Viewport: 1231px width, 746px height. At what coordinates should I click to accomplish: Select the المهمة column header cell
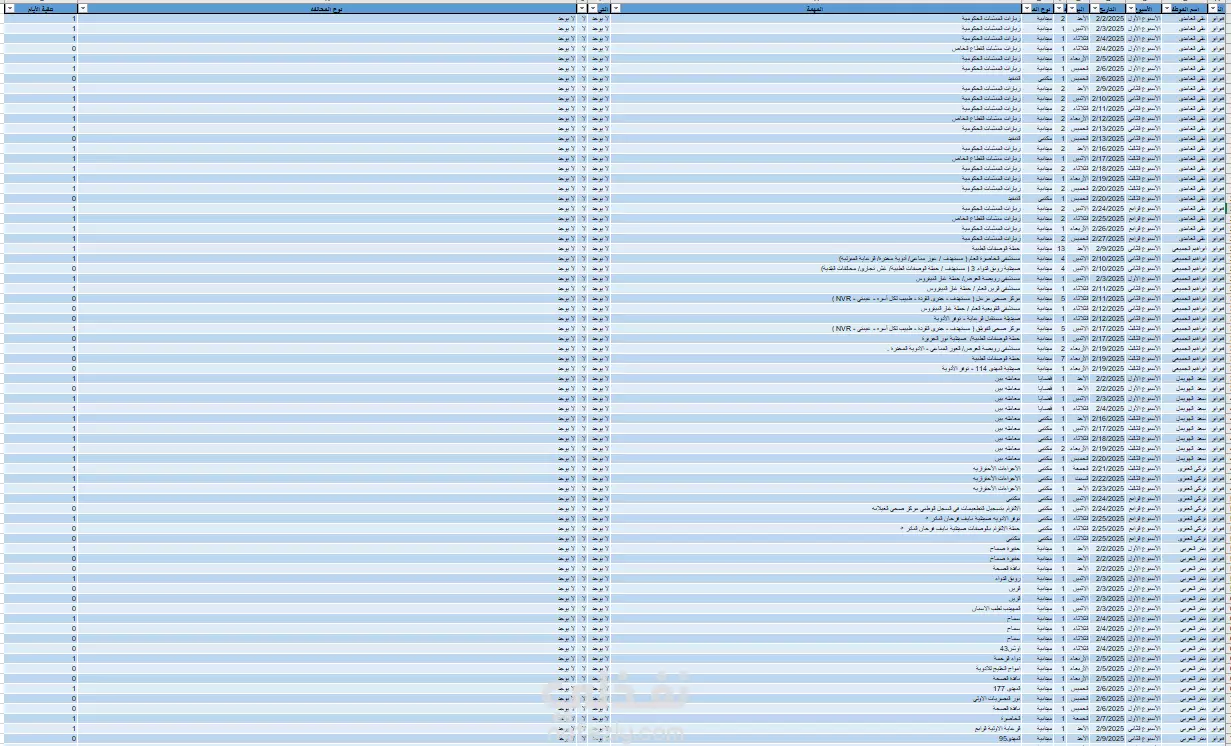click(815, 8)
